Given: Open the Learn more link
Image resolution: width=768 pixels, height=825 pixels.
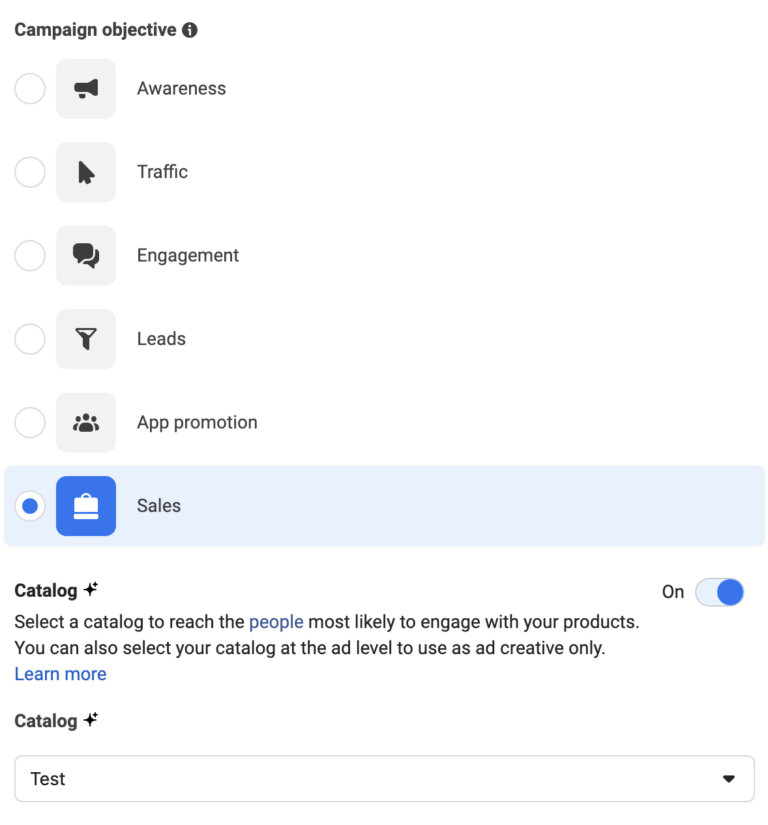Looking at the screenshot, I should 60,674.
